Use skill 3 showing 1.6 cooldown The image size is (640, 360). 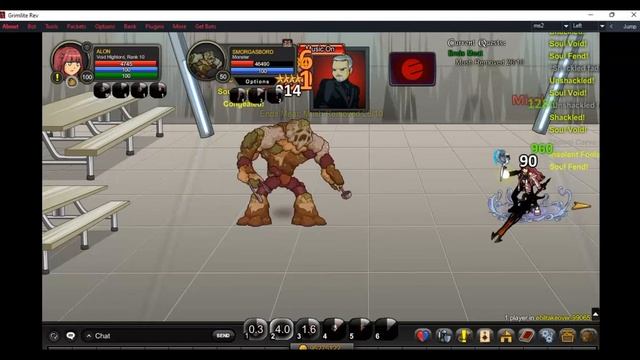(308, 329)
